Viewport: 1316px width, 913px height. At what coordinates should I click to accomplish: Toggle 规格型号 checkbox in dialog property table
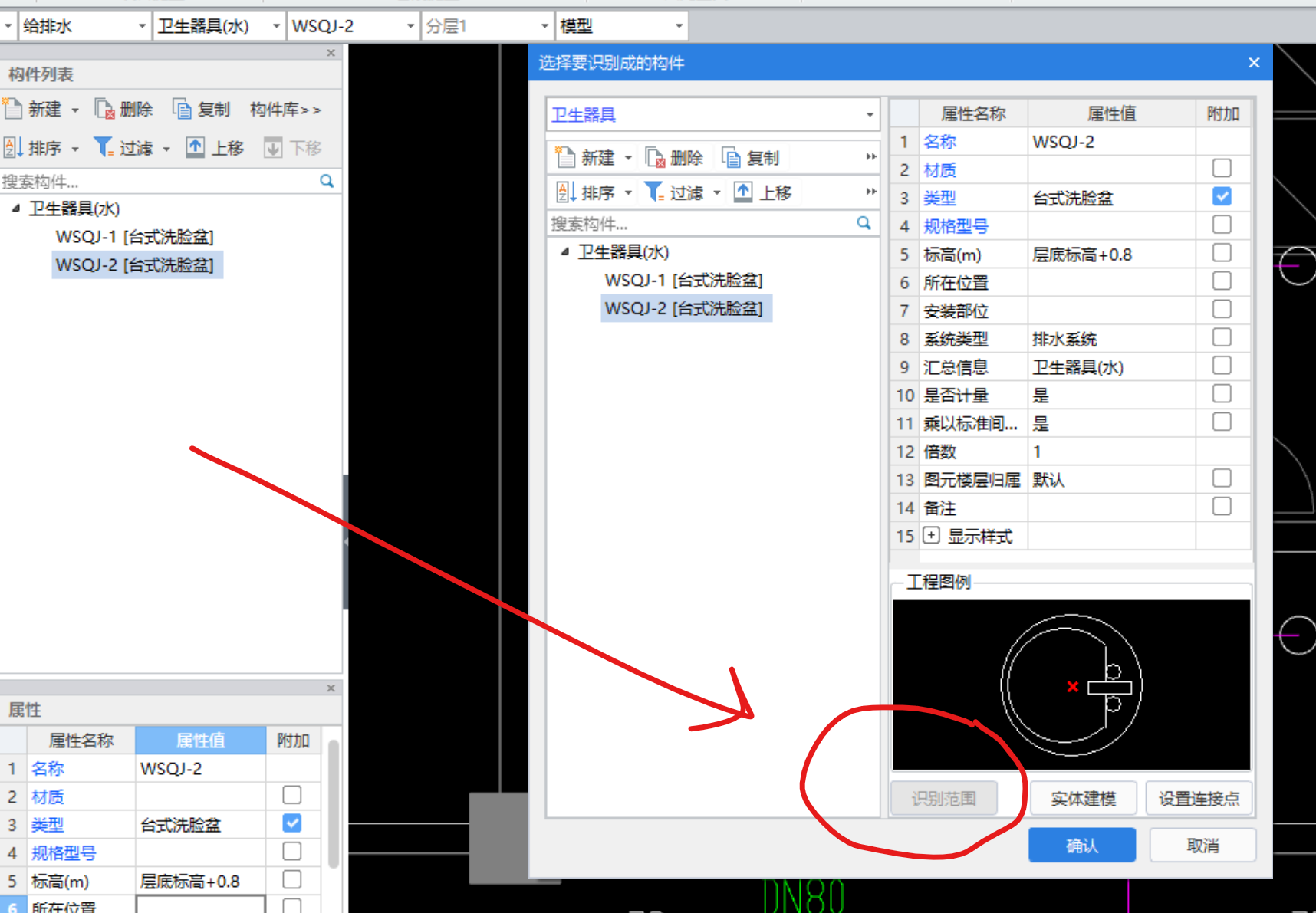[x=1222, y=225]
